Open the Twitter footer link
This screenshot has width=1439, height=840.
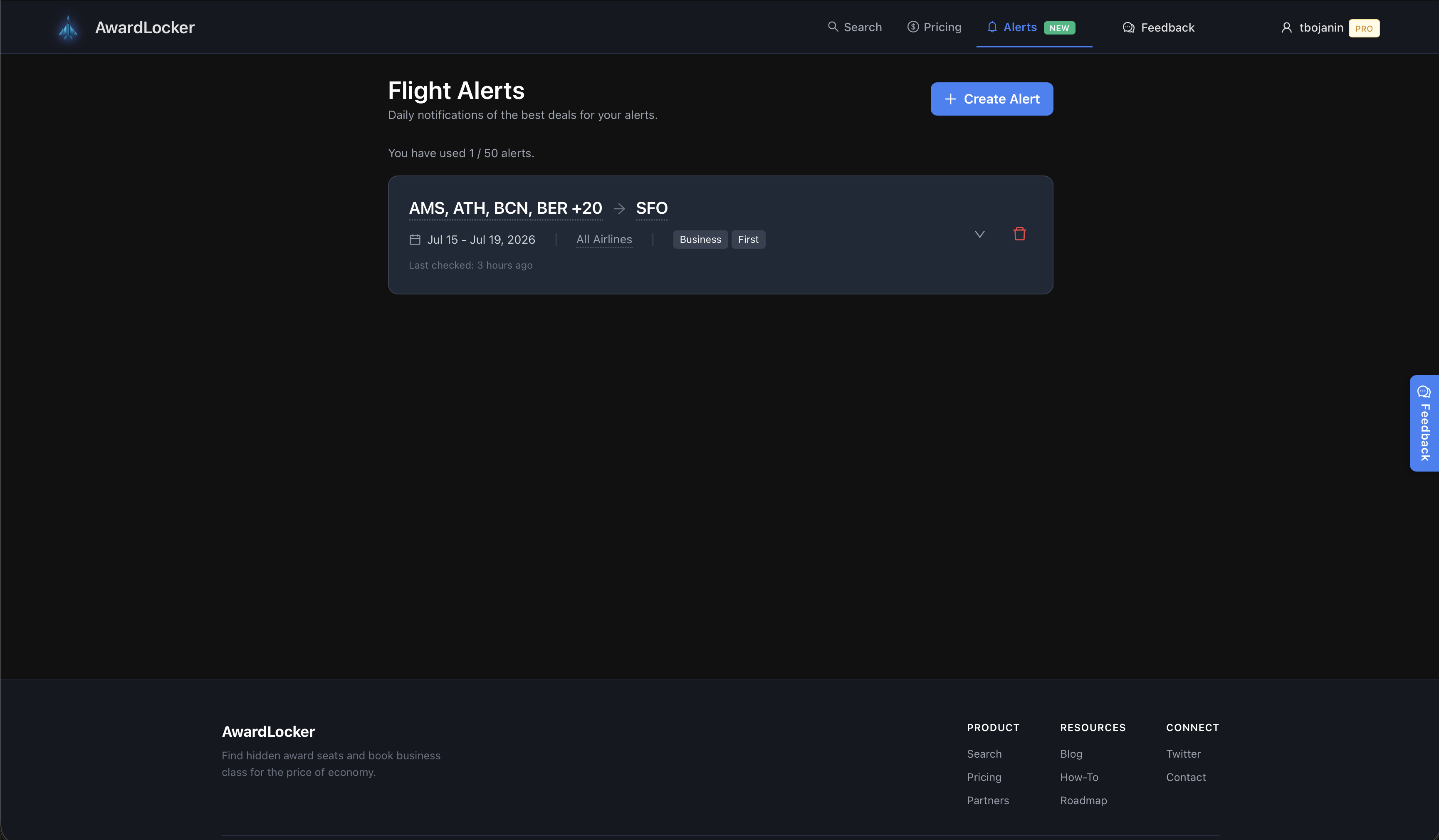click(x=1183, y=754)
